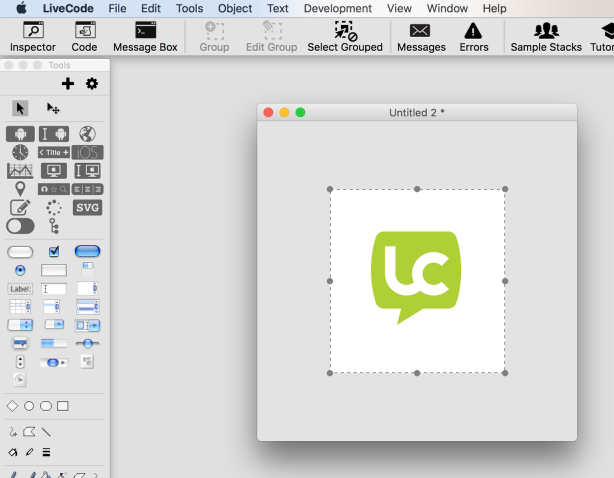This screenshot has width=614, height=478.
Task: Click the LiveCode logo image on the stack
Action: [x=417, y=281]
